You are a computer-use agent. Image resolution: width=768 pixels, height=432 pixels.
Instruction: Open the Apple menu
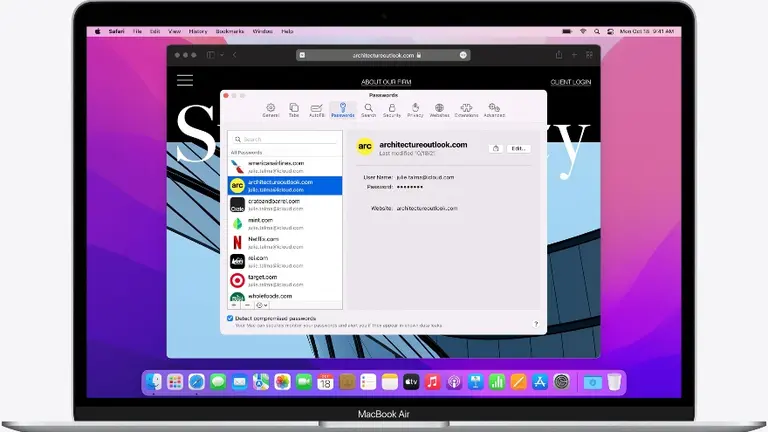[x=97, y=31]
